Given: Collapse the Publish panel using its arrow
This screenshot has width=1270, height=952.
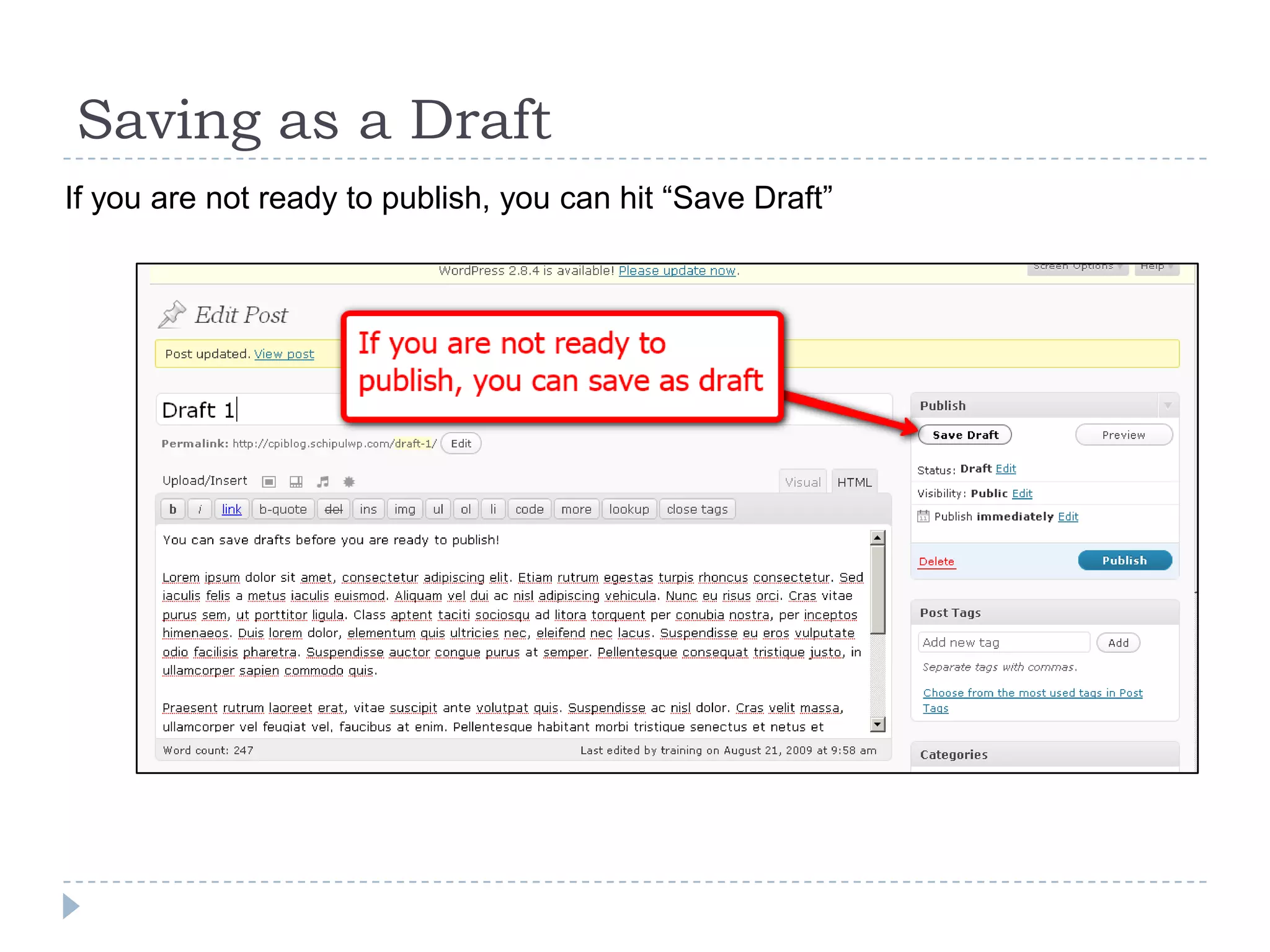Looking at the screenshot, I should [x=1168, y=405].
